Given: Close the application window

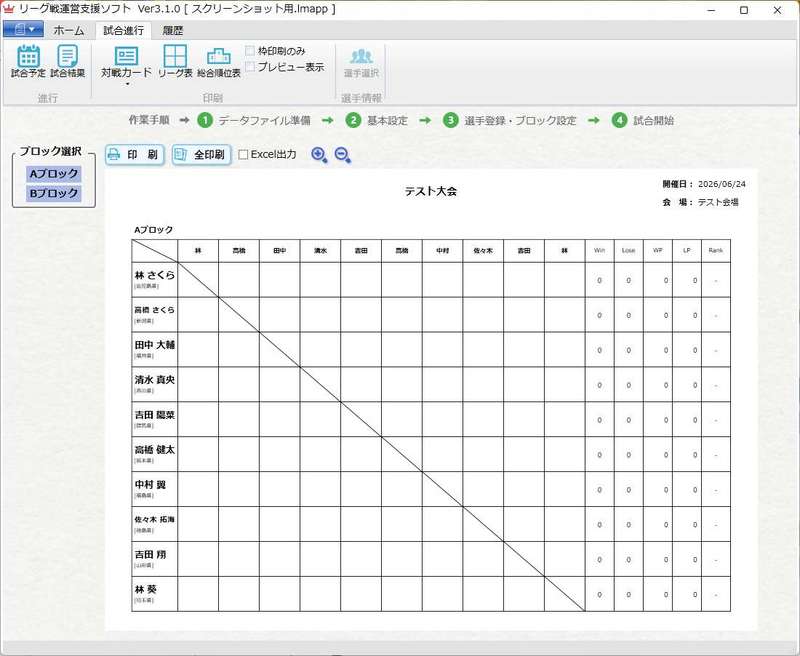Looking at the screenshot, I should (778, 10).
